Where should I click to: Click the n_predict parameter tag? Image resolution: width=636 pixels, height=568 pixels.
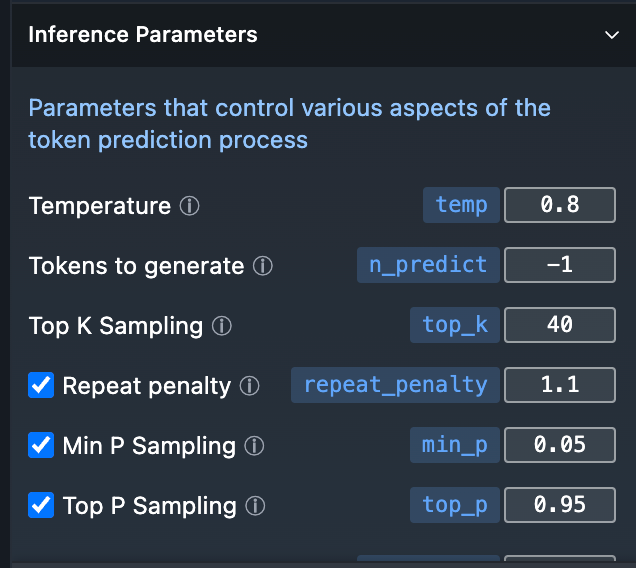point(427,265)
